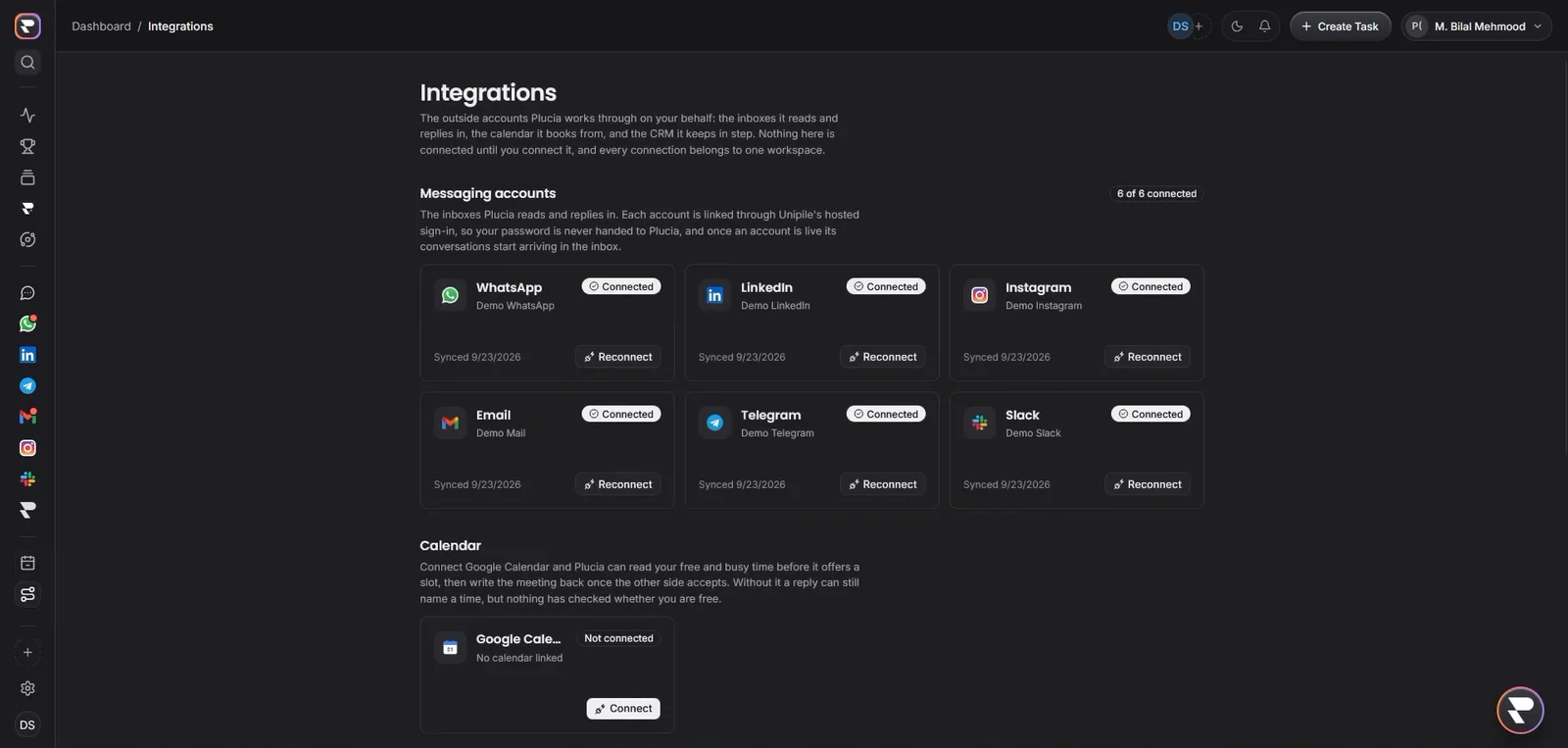Click the Plucia mark icon under stacked layers
The image size is (1568, 748).
click(x=27, y=208)
